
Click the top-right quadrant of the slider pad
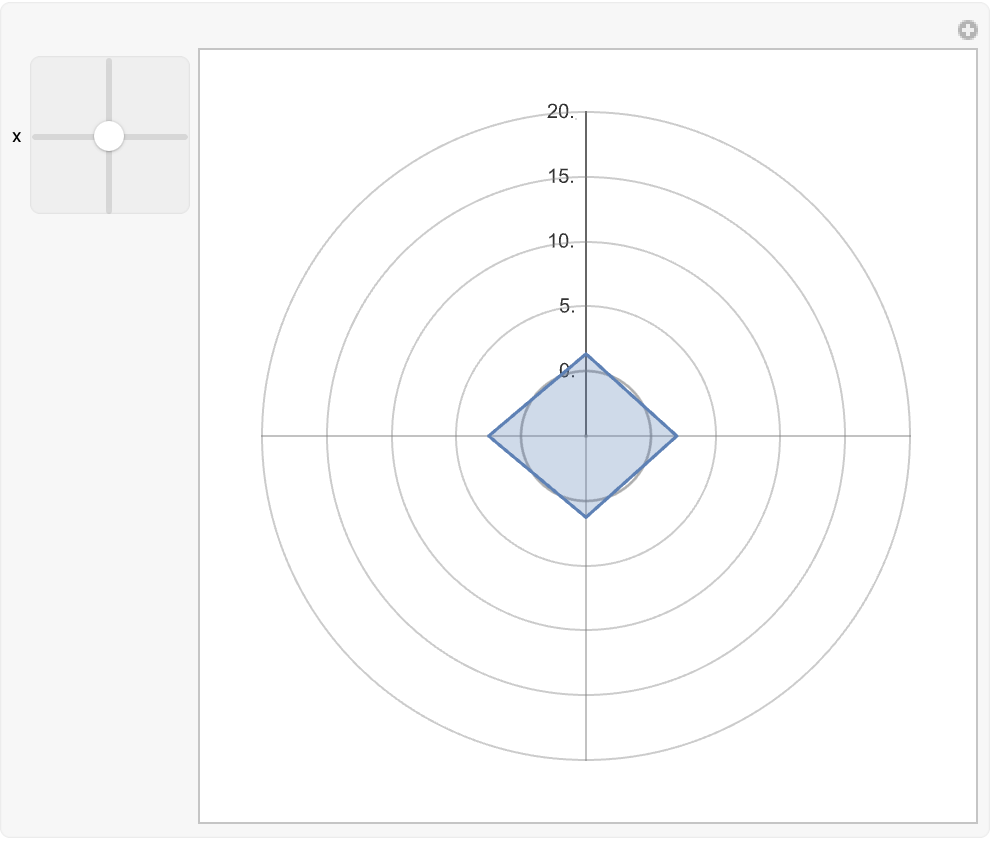click(150, 96)
